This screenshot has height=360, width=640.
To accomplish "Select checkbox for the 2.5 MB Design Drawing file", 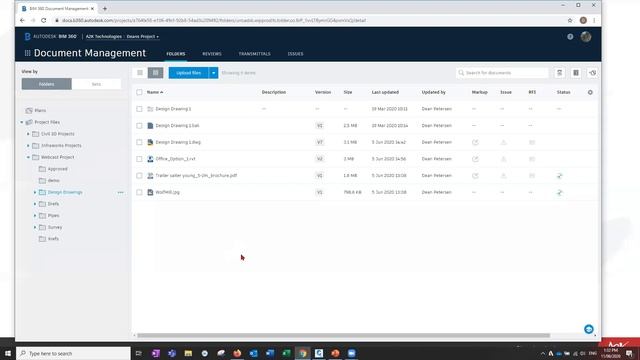I will 139,126.
